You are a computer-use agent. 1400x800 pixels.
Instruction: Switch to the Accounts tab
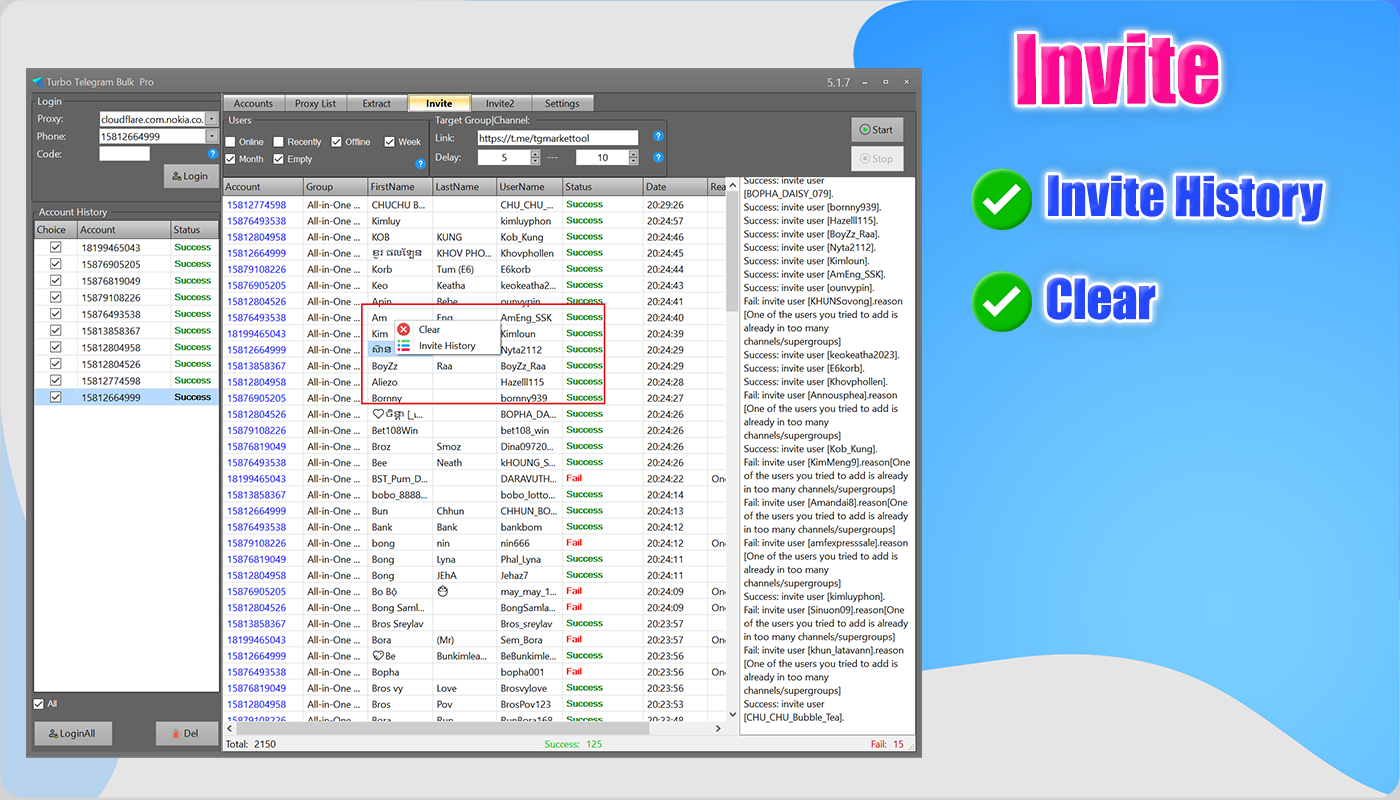tap(254, 103)
